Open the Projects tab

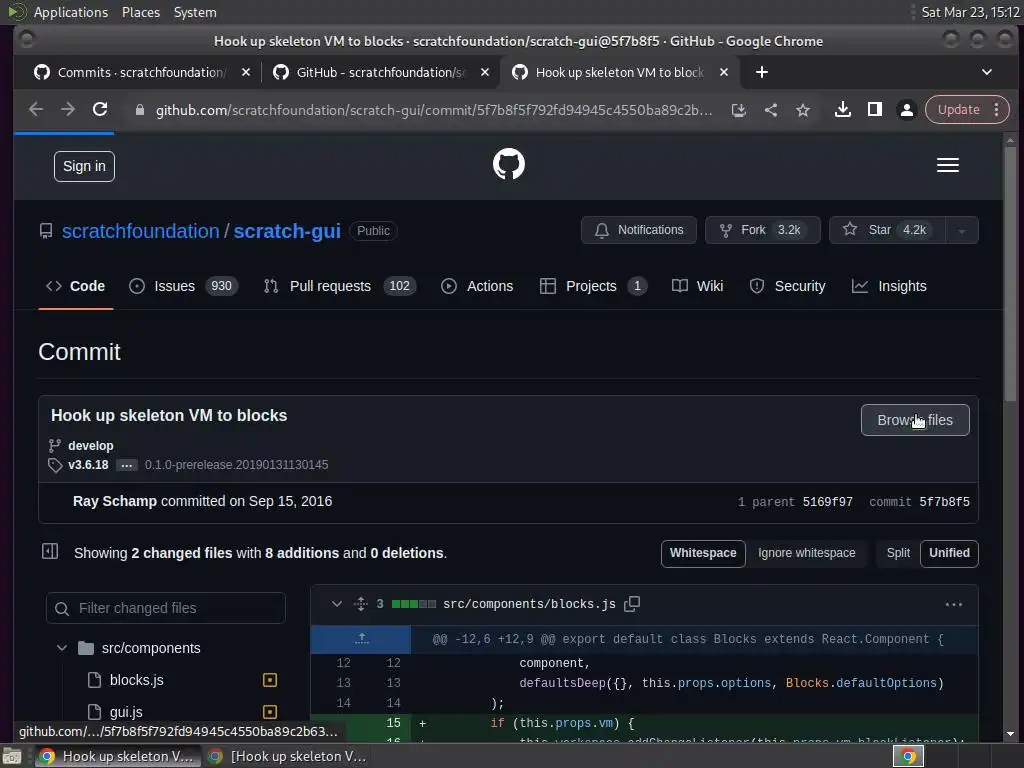coord(593,286)
